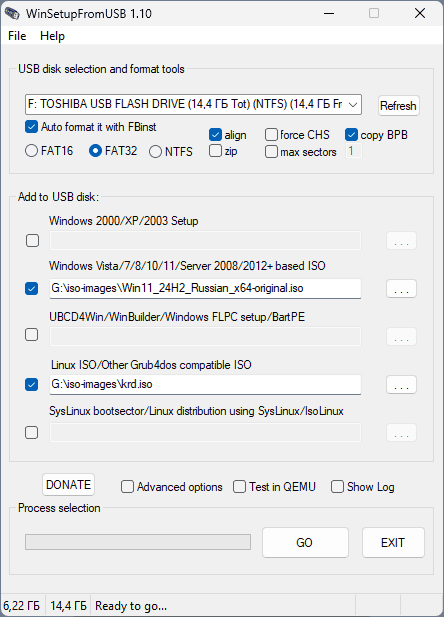Enable Advanced options checkbox
This screenshot has height=617, width=444.
pos(127,487)
